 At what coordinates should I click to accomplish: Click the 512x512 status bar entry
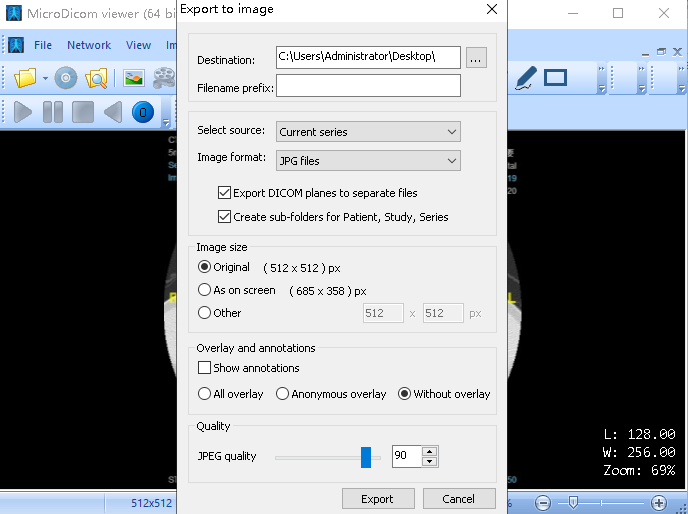click(x=151, y=503)
